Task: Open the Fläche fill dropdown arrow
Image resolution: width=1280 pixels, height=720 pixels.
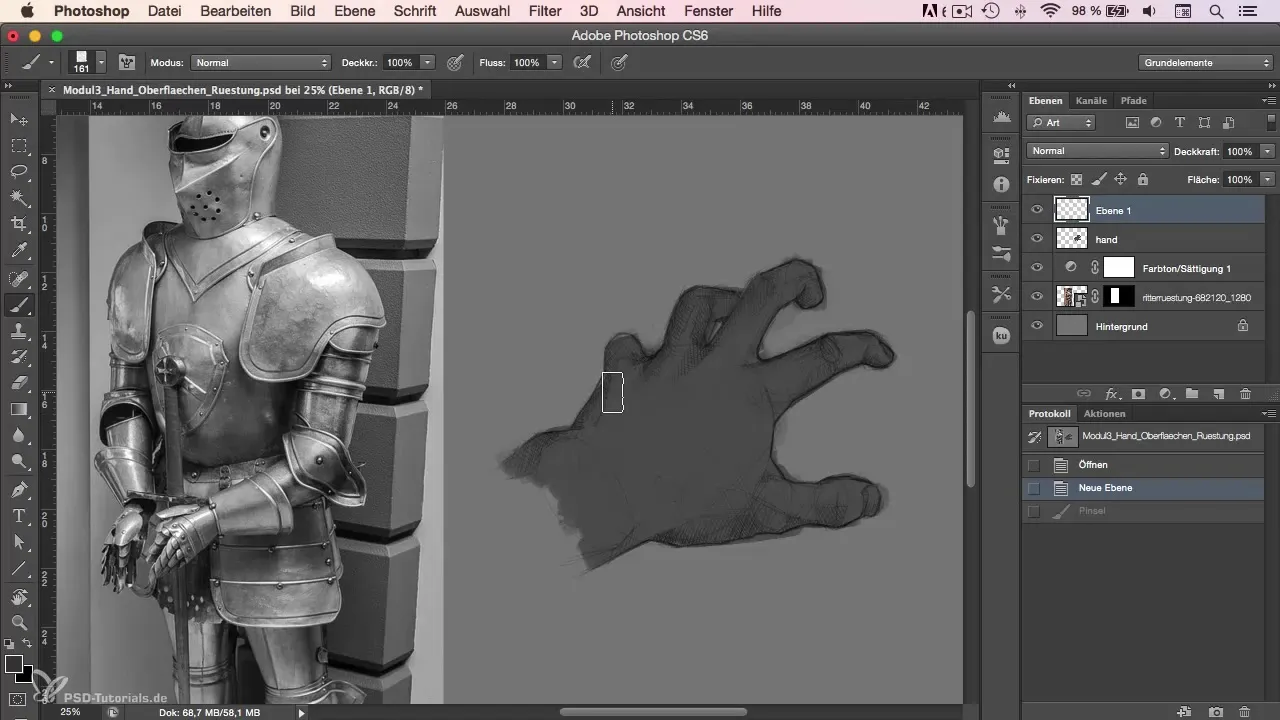Action: pos(1268,179)
